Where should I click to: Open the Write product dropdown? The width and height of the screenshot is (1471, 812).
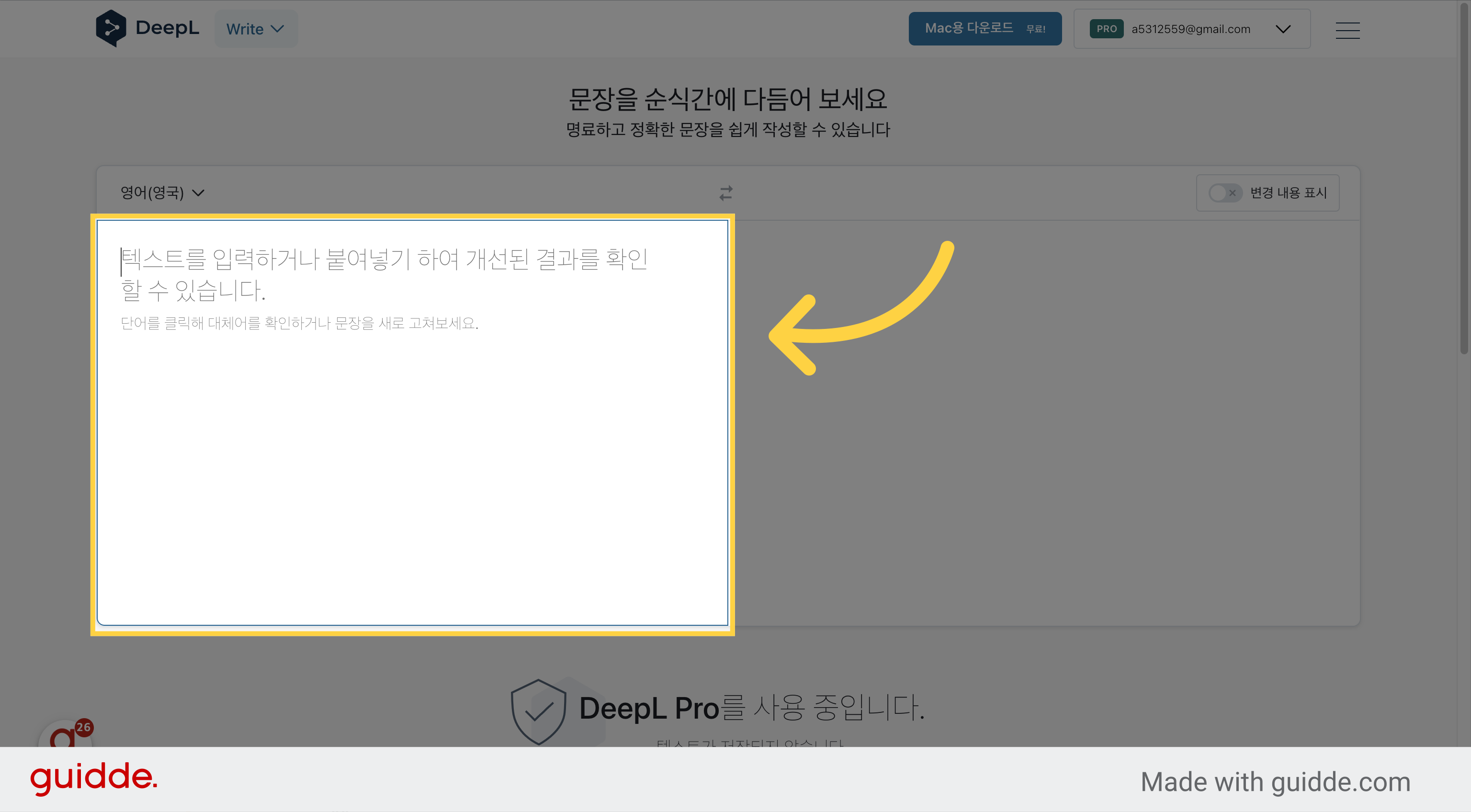(255, 29)
